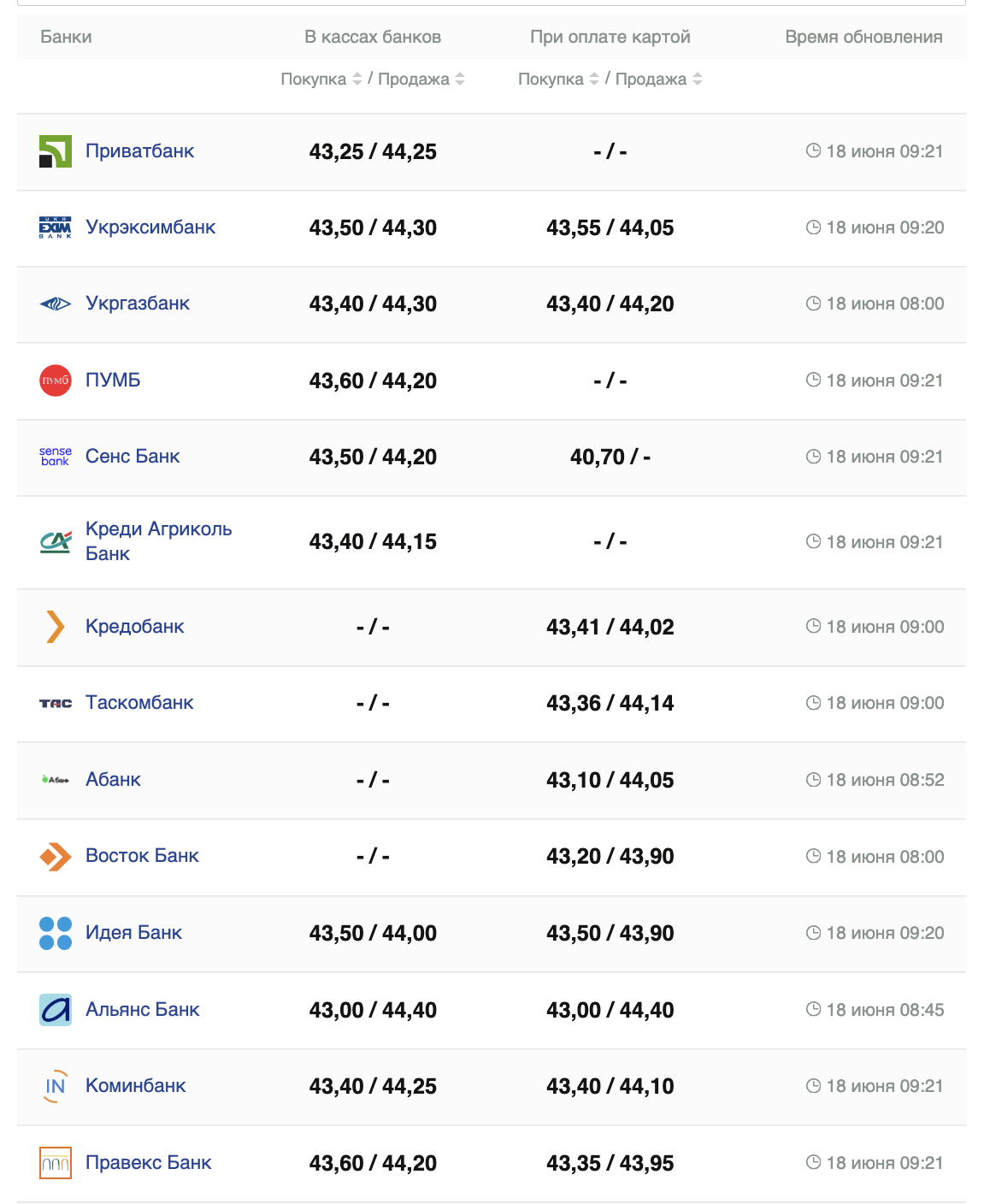Click the orange Кредобанк chevron logo
This screenshot has width=990, height=1204.
[x=56, y=627]
